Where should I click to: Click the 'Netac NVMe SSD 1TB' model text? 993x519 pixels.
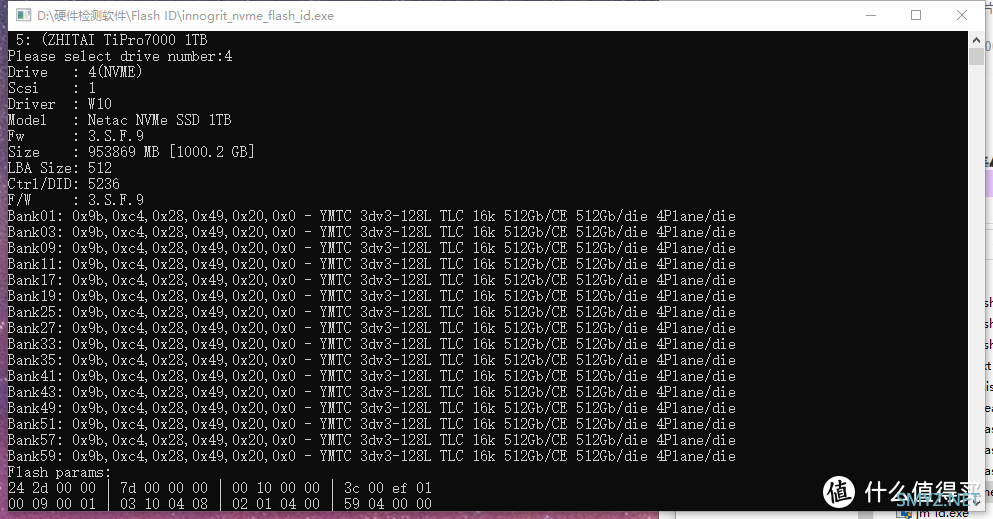[160, 120]
